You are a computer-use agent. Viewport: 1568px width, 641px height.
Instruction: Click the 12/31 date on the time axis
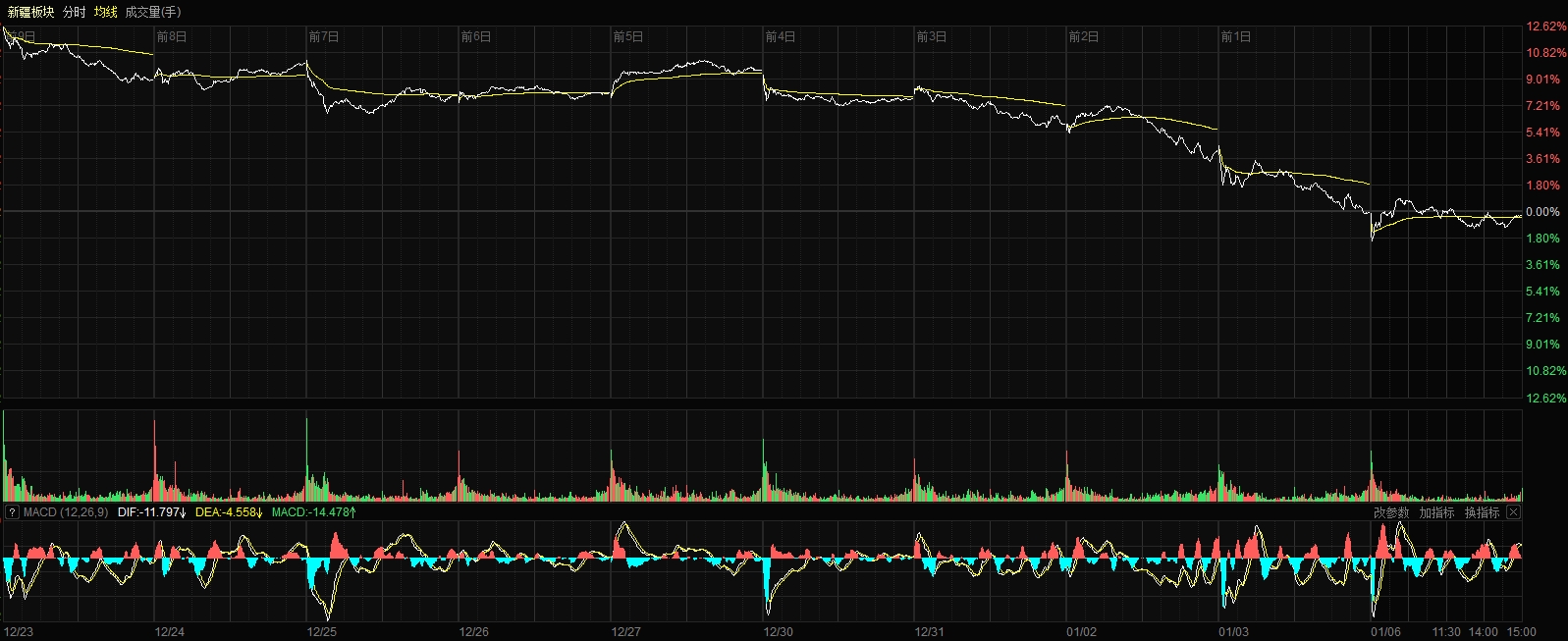point(930,631)
